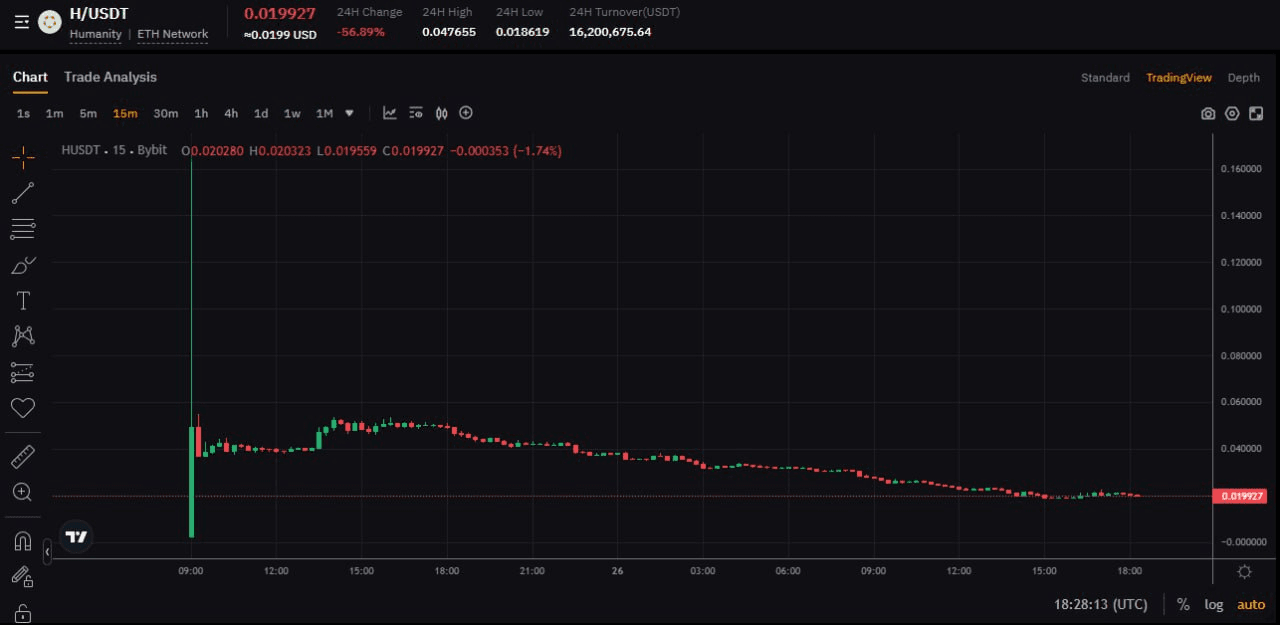Viewport: 1280px width, 625px height.
Task: Select the 1h timeframe
Action: click(x=201, y=114)
